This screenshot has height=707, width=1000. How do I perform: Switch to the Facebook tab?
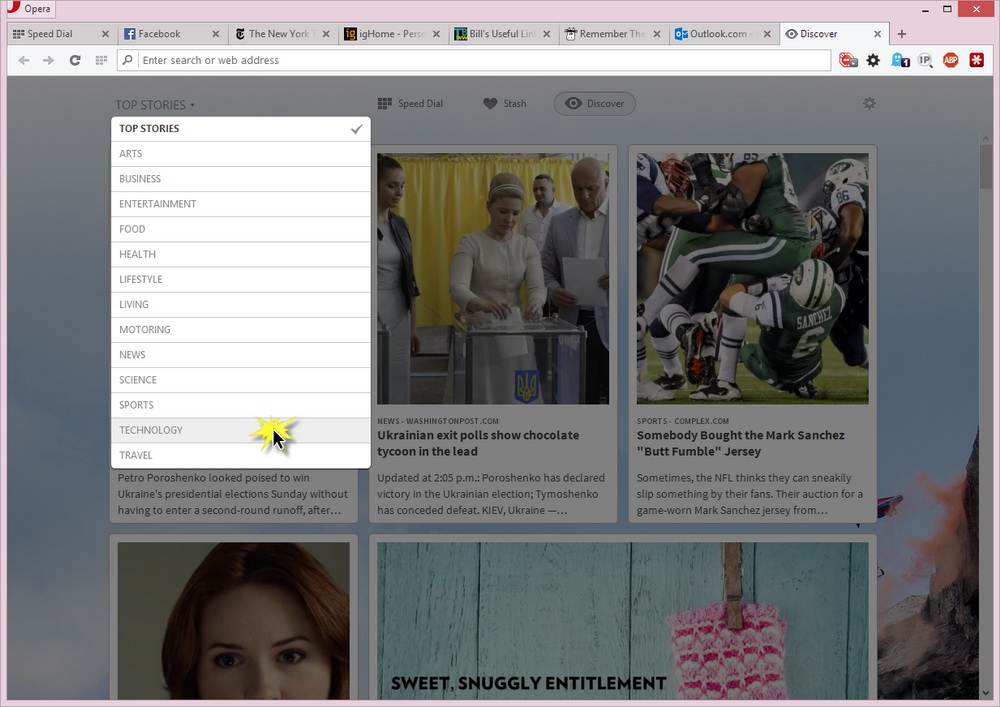coord(172,34)
